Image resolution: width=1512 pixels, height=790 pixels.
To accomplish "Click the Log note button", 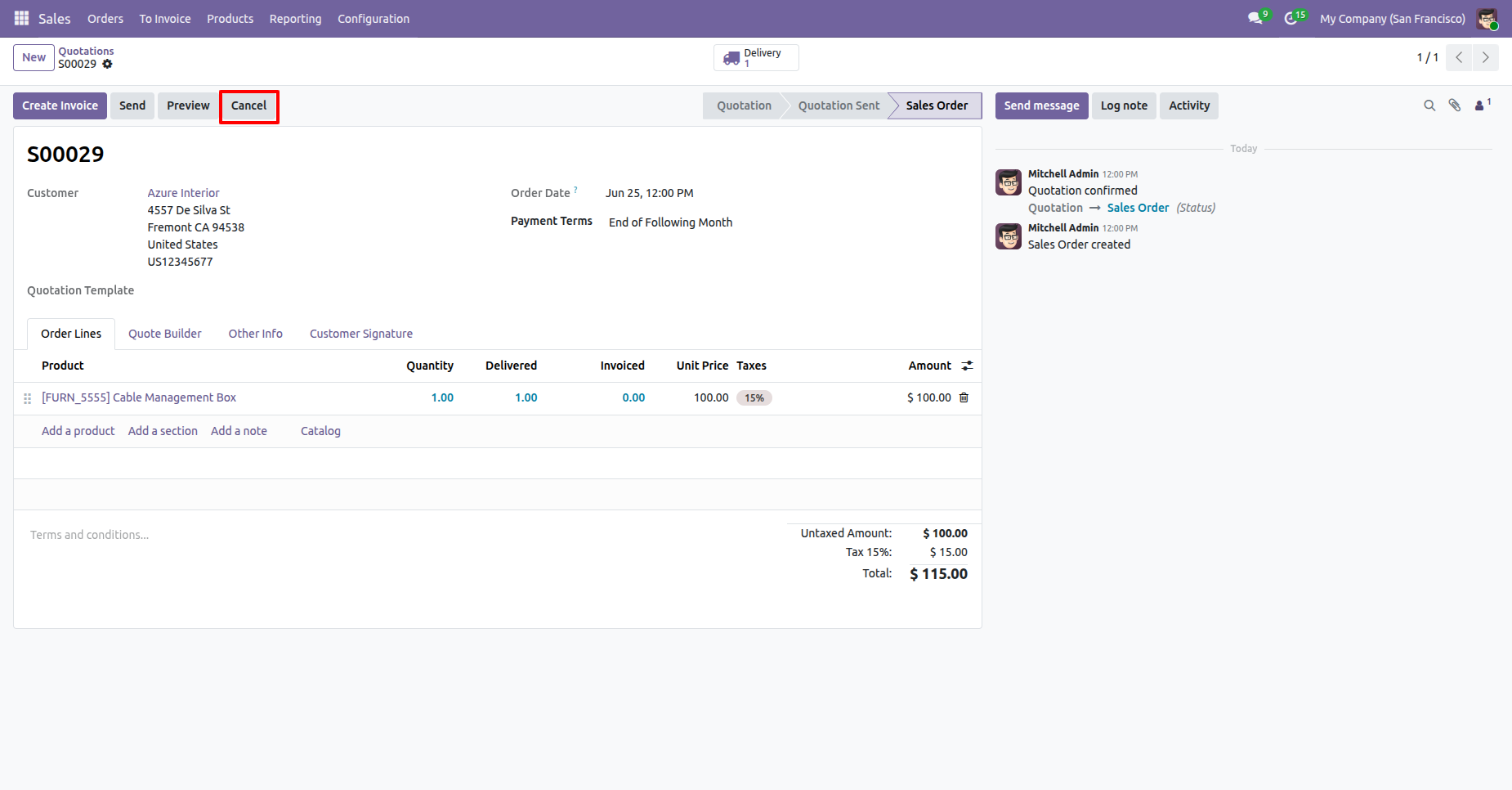I will 1124,105.
